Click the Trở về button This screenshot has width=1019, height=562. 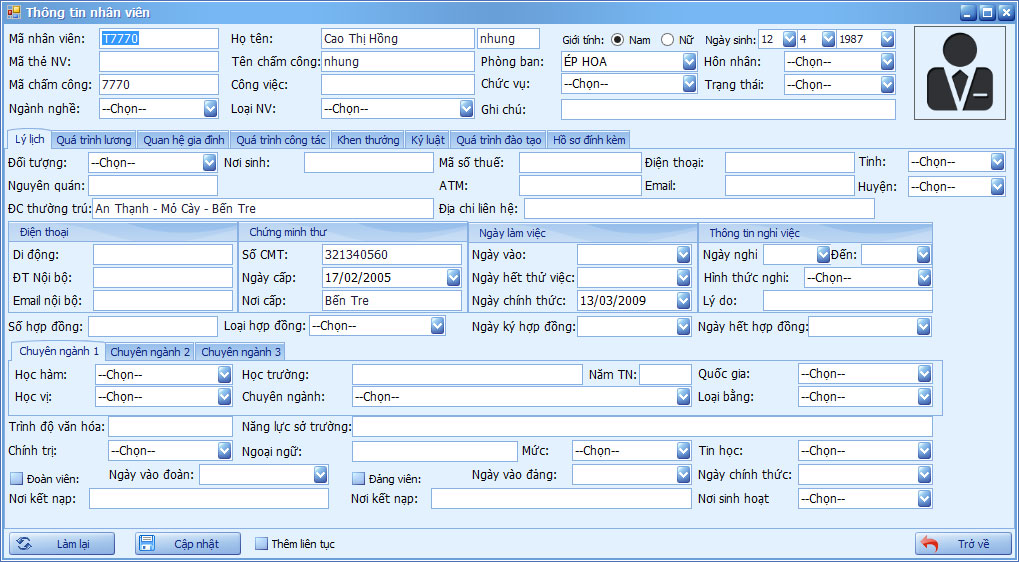(x=963, y=544)
